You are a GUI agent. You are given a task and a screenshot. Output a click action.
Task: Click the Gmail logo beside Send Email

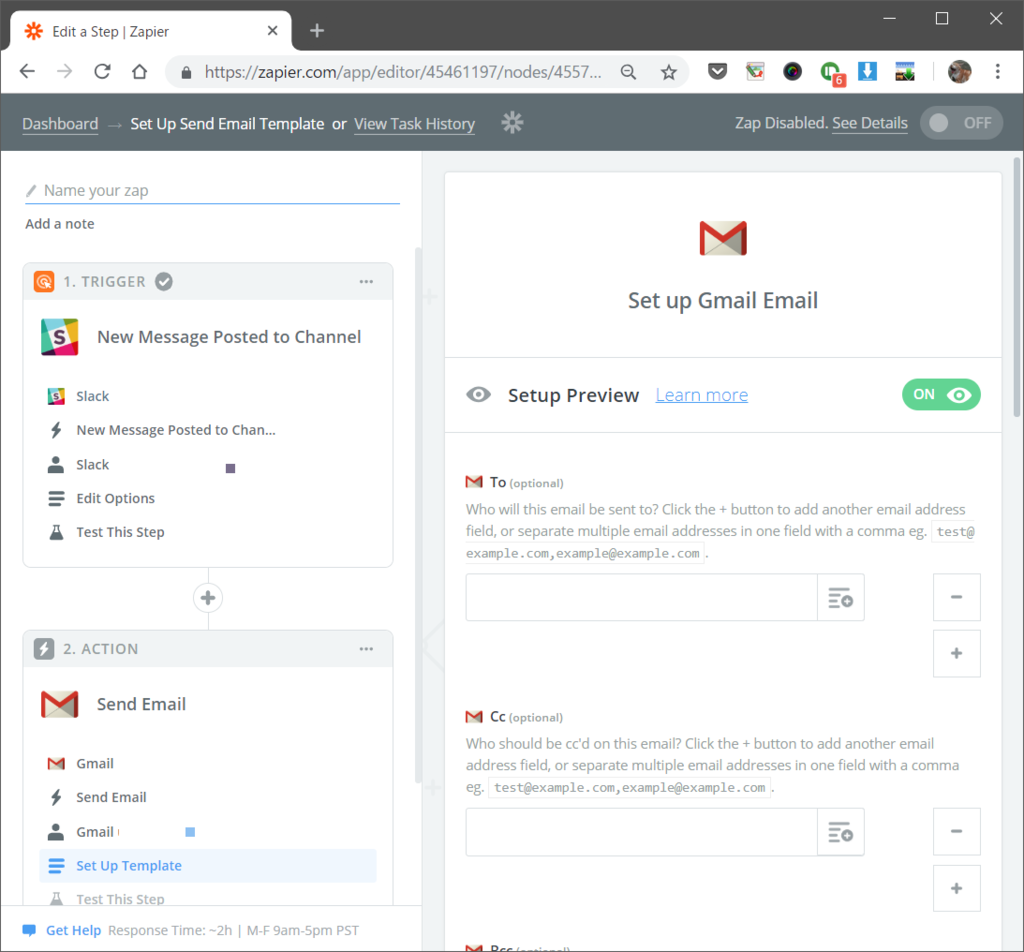[59, 704]
